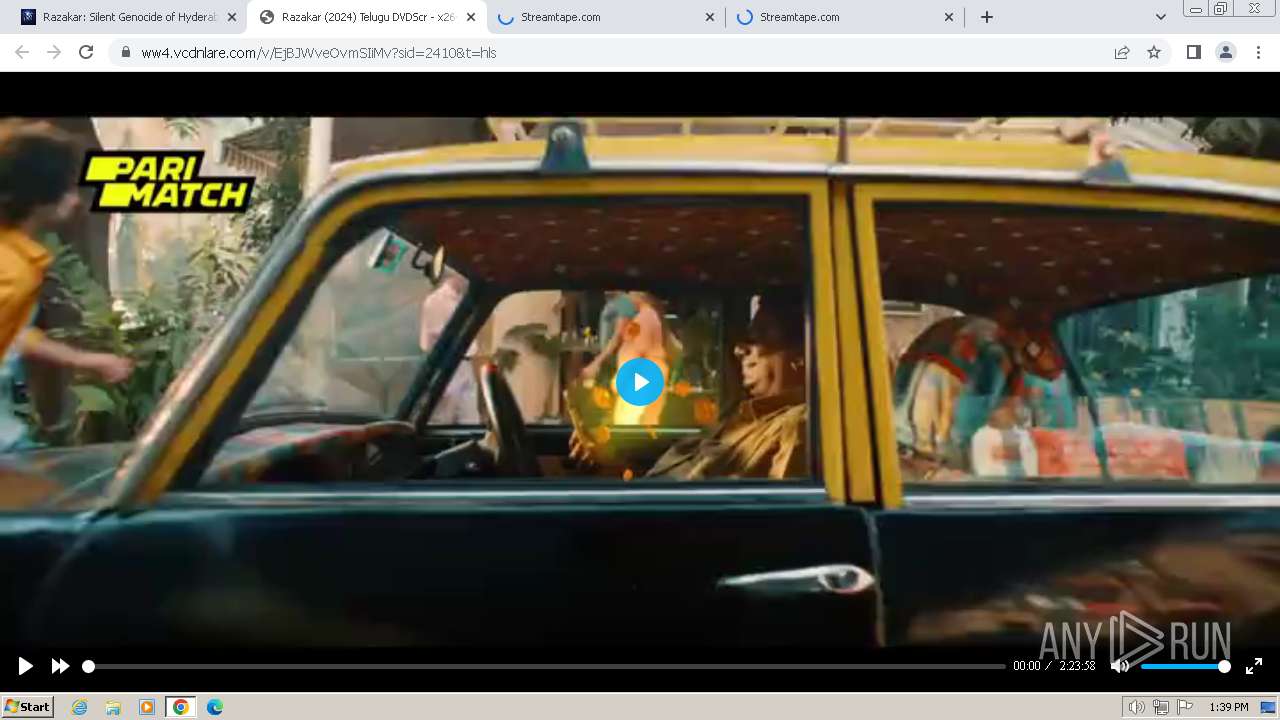Screen dimensions: 1280x720
Task: Launch Microsoft Edge from the taskbar
Action: point(215,707)
